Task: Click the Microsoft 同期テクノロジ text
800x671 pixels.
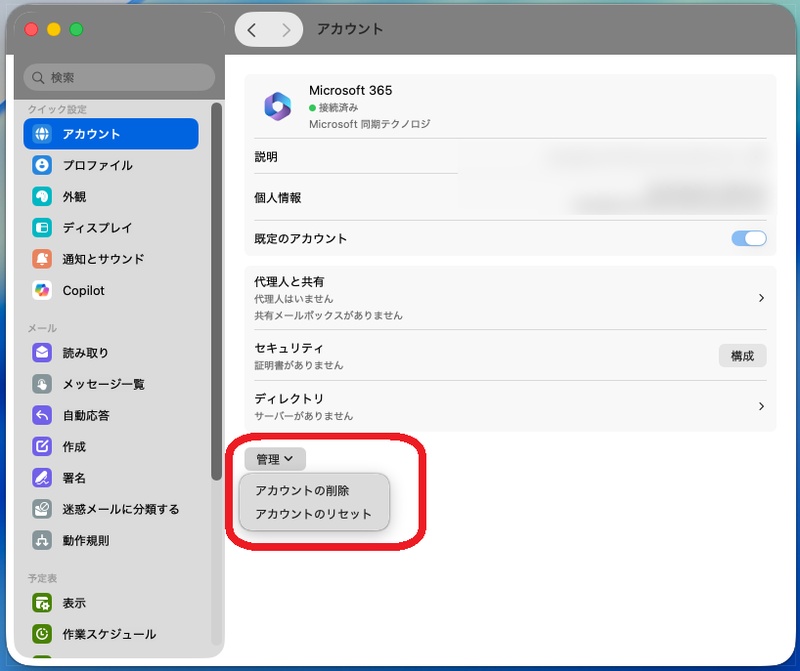Action: click(x=369, y=124)
